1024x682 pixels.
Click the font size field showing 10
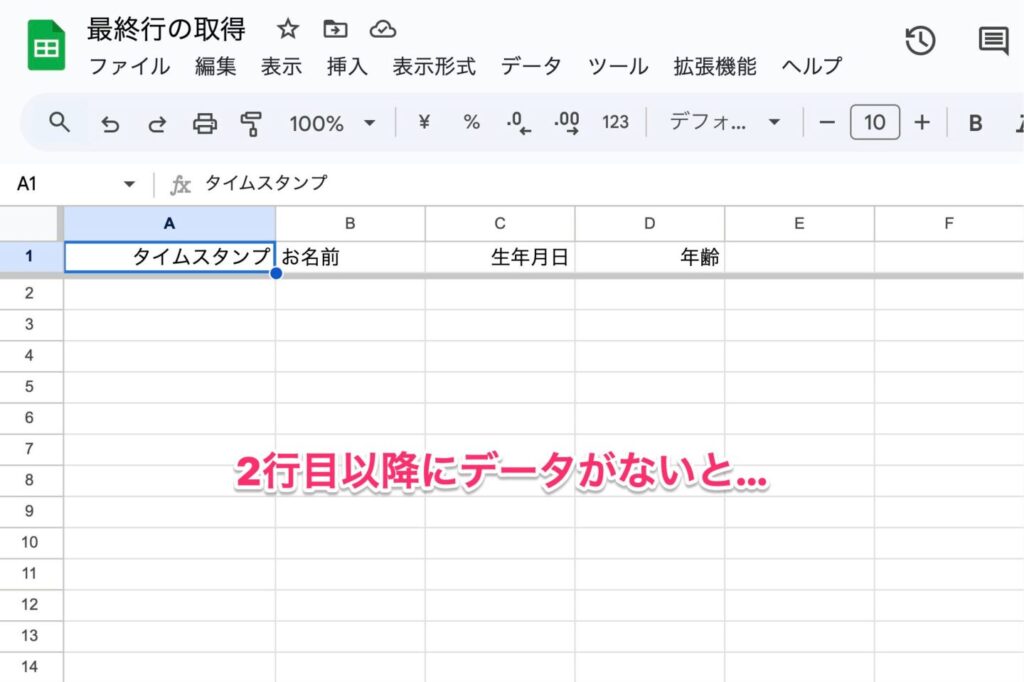[x=874, y=122]
